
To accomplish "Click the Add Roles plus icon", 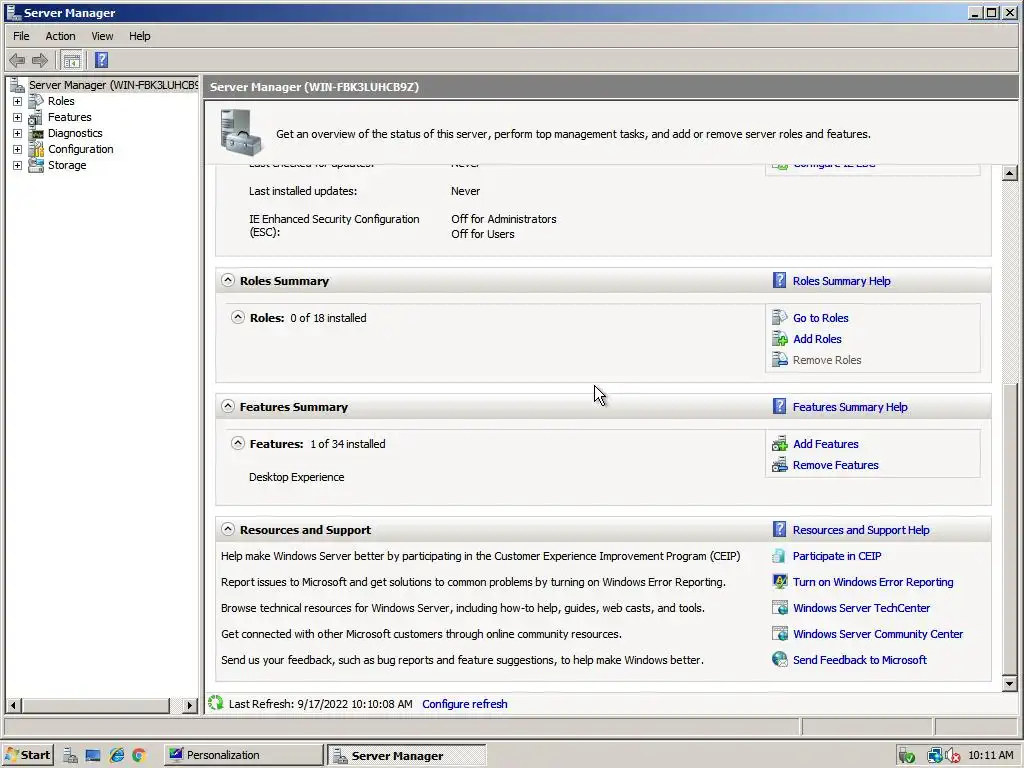I will point(780,338).
